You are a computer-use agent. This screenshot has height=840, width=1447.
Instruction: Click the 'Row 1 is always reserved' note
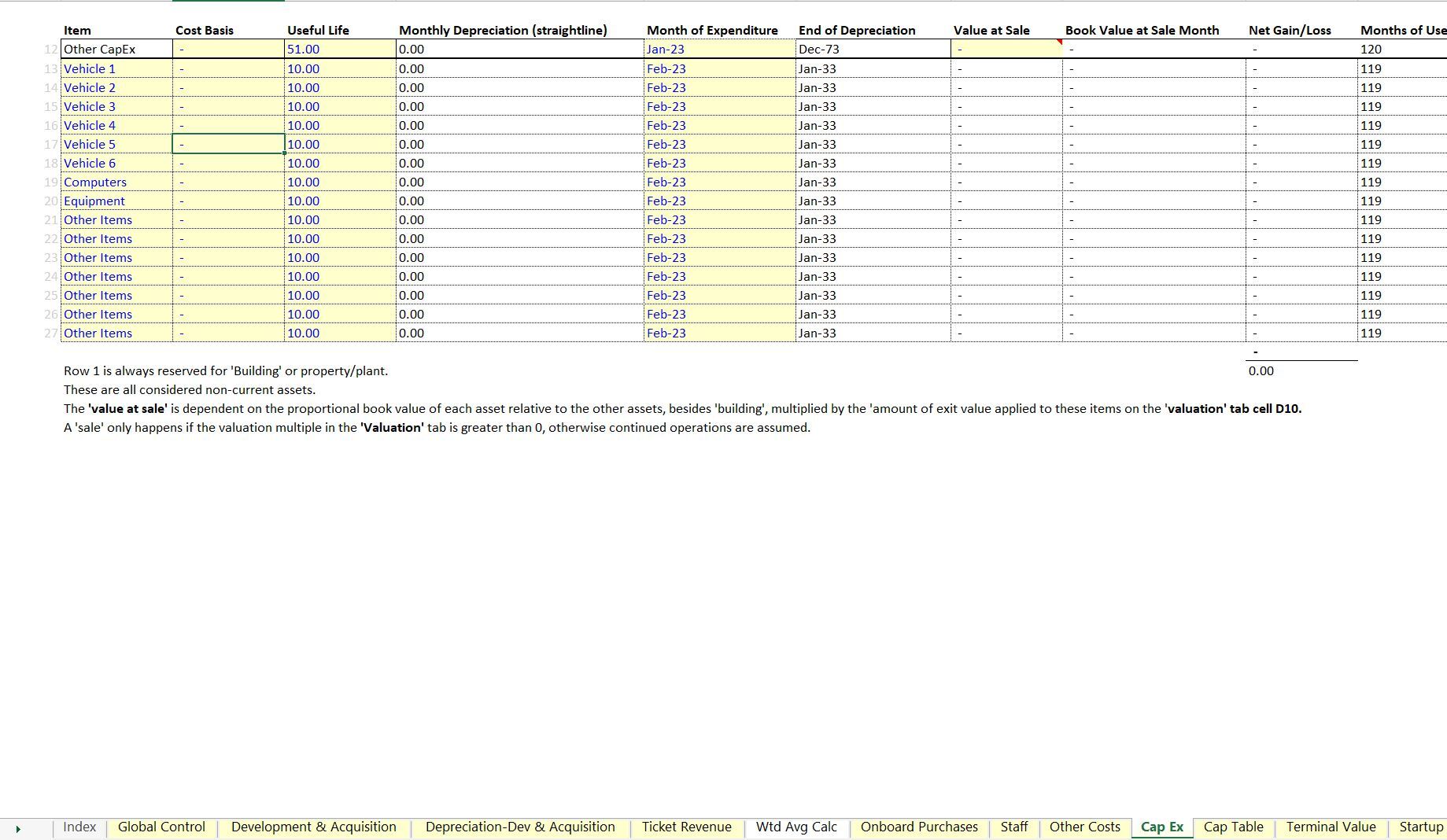tap(226, 370)
